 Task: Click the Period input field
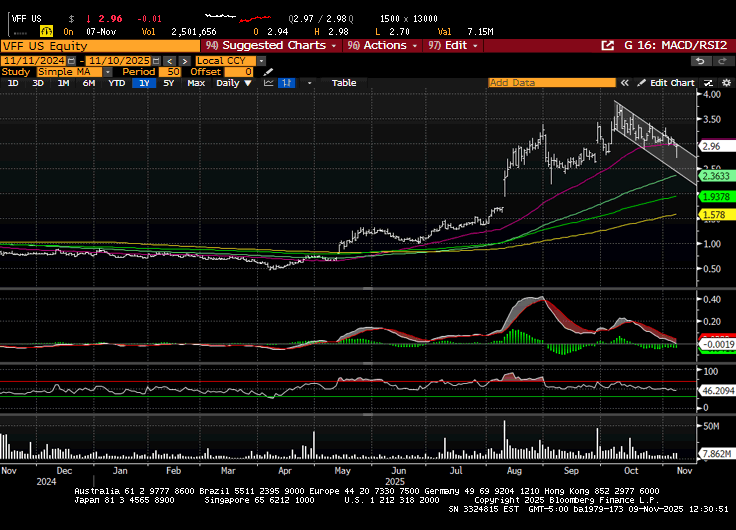pos(169,72)
